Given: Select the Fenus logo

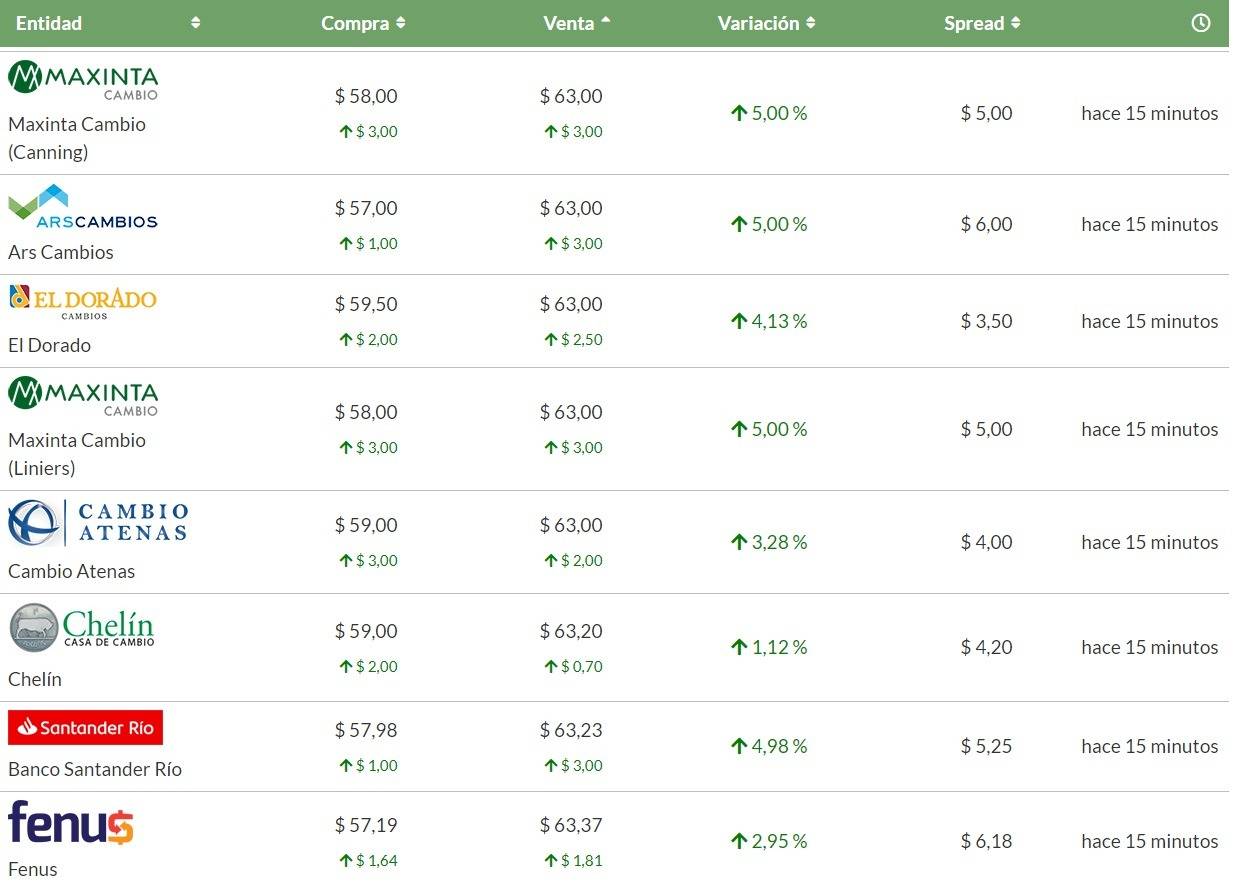Looking at the screenshot, I should point(71,823).
